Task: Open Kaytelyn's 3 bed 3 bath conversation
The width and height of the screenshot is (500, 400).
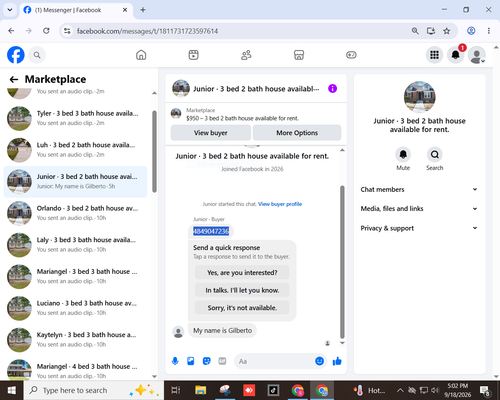Action: [75, 340]
